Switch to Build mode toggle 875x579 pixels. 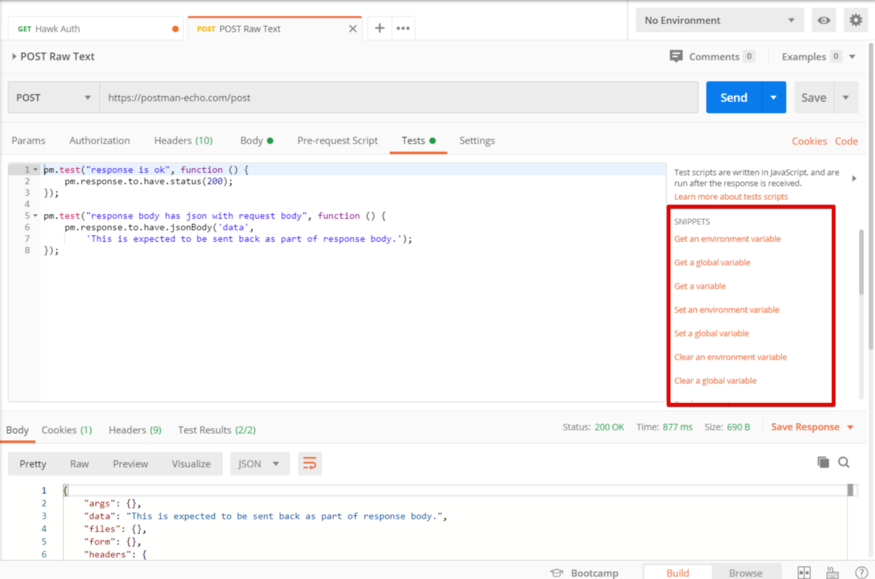click(x=677, y=573)
